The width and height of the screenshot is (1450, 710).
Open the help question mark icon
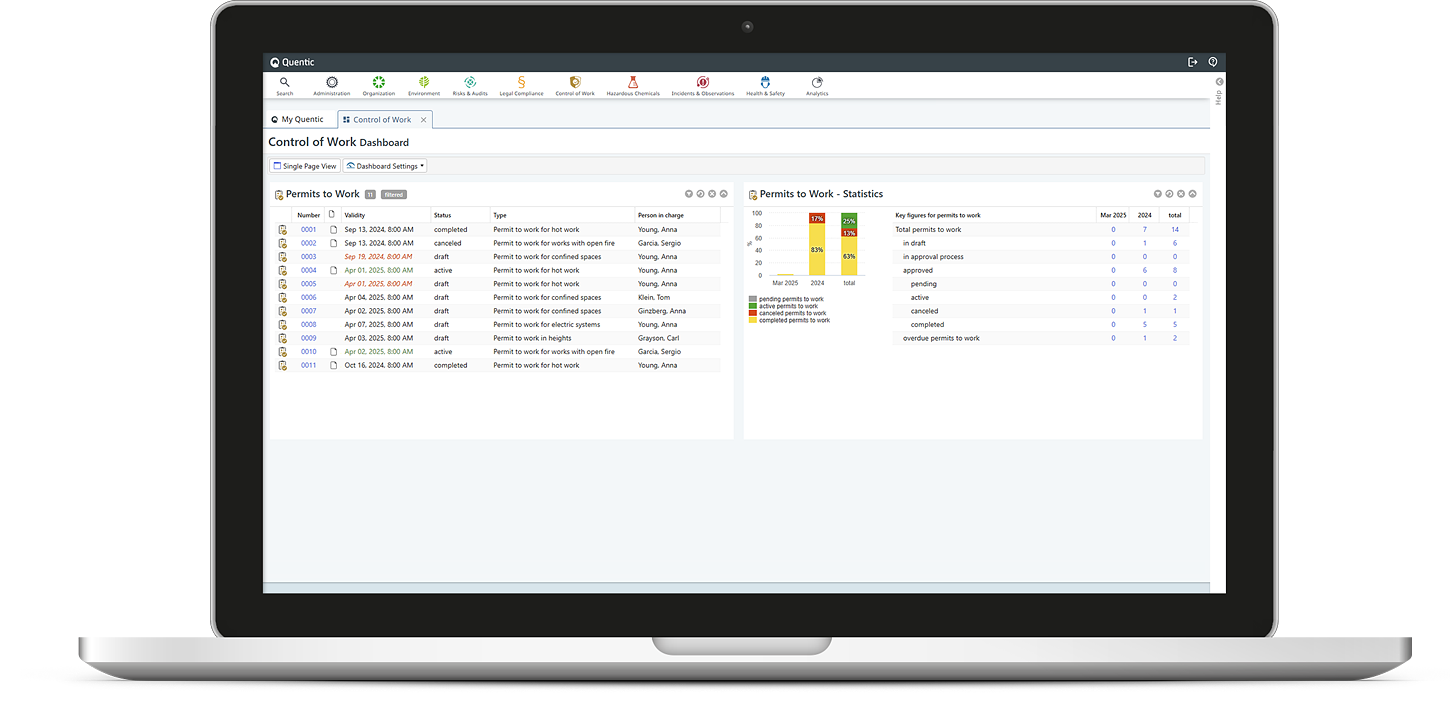coord(1213,62)
